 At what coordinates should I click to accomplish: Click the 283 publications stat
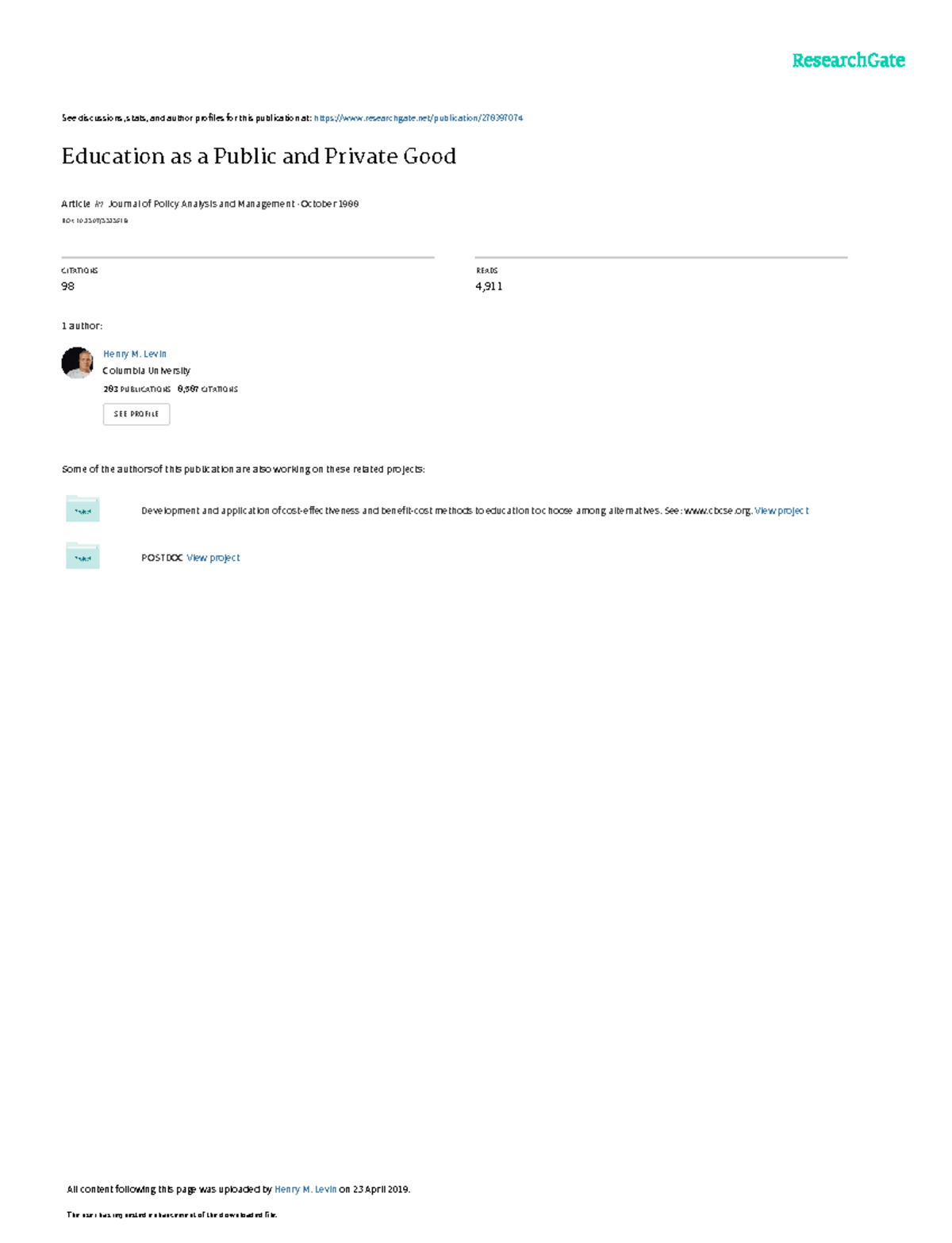[136, 389]
